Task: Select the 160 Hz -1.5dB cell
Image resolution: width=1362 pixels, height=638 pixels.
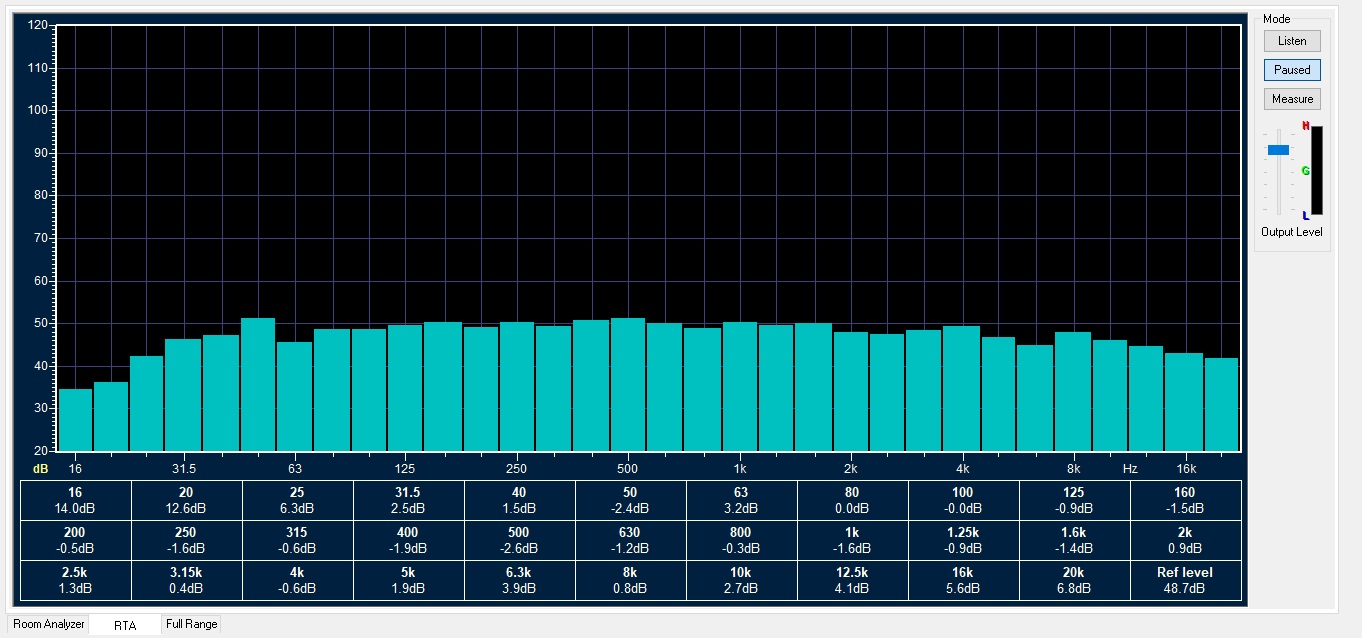Action: (1185, 500)
